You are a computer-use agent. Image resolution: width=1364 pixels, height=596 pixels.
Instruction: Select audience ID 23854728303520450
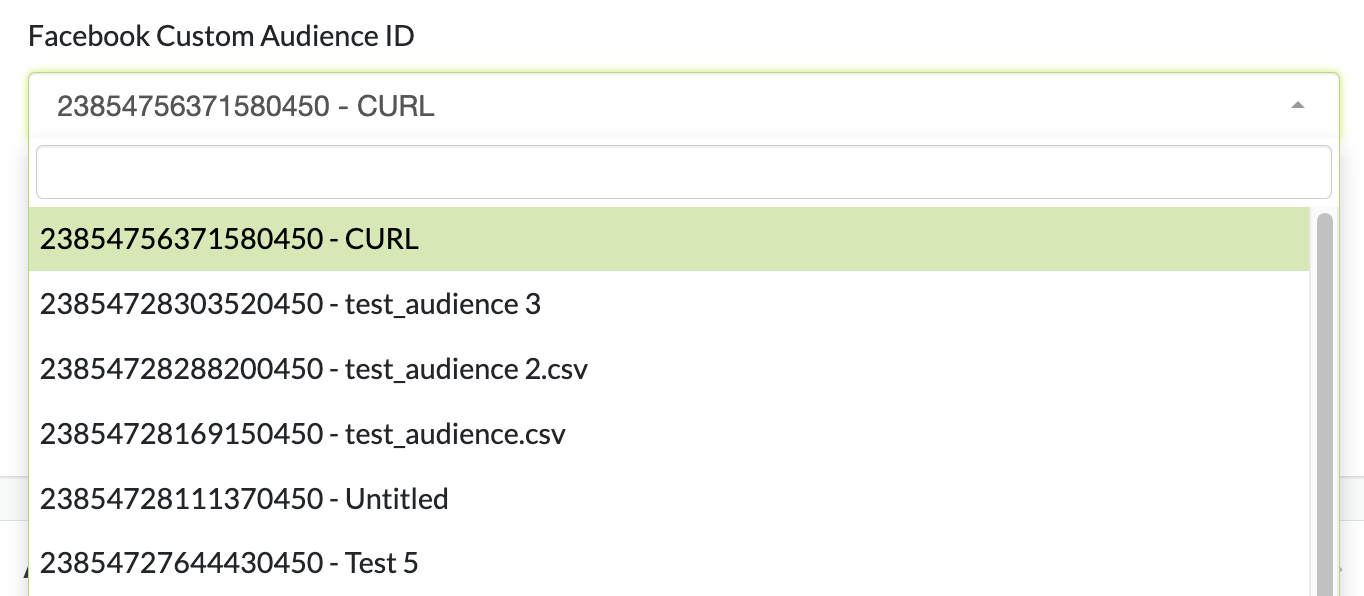pyautogui.click(x=181, y=304)
